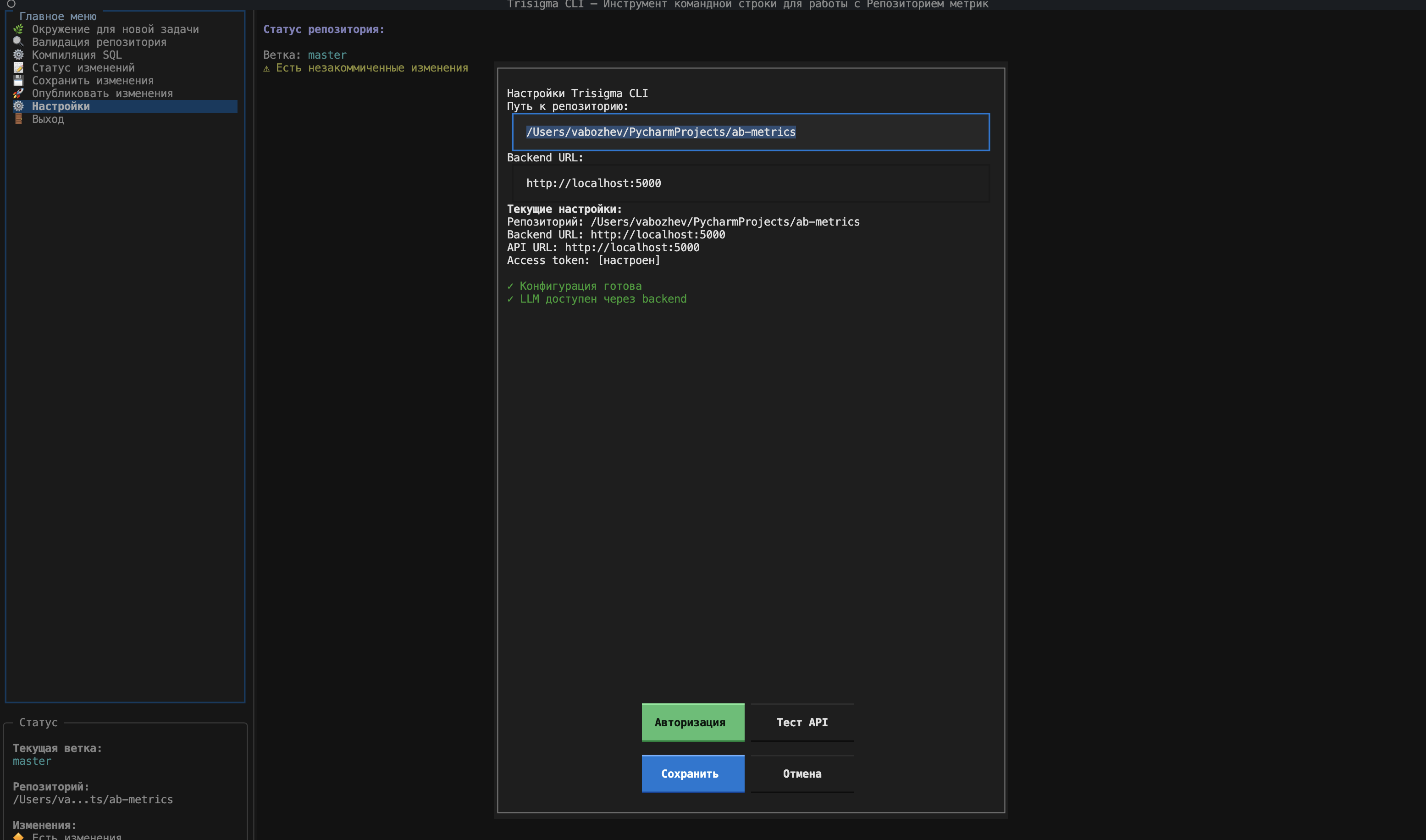
Task: Click the blue Сохранить button
Action: [693, 774]
